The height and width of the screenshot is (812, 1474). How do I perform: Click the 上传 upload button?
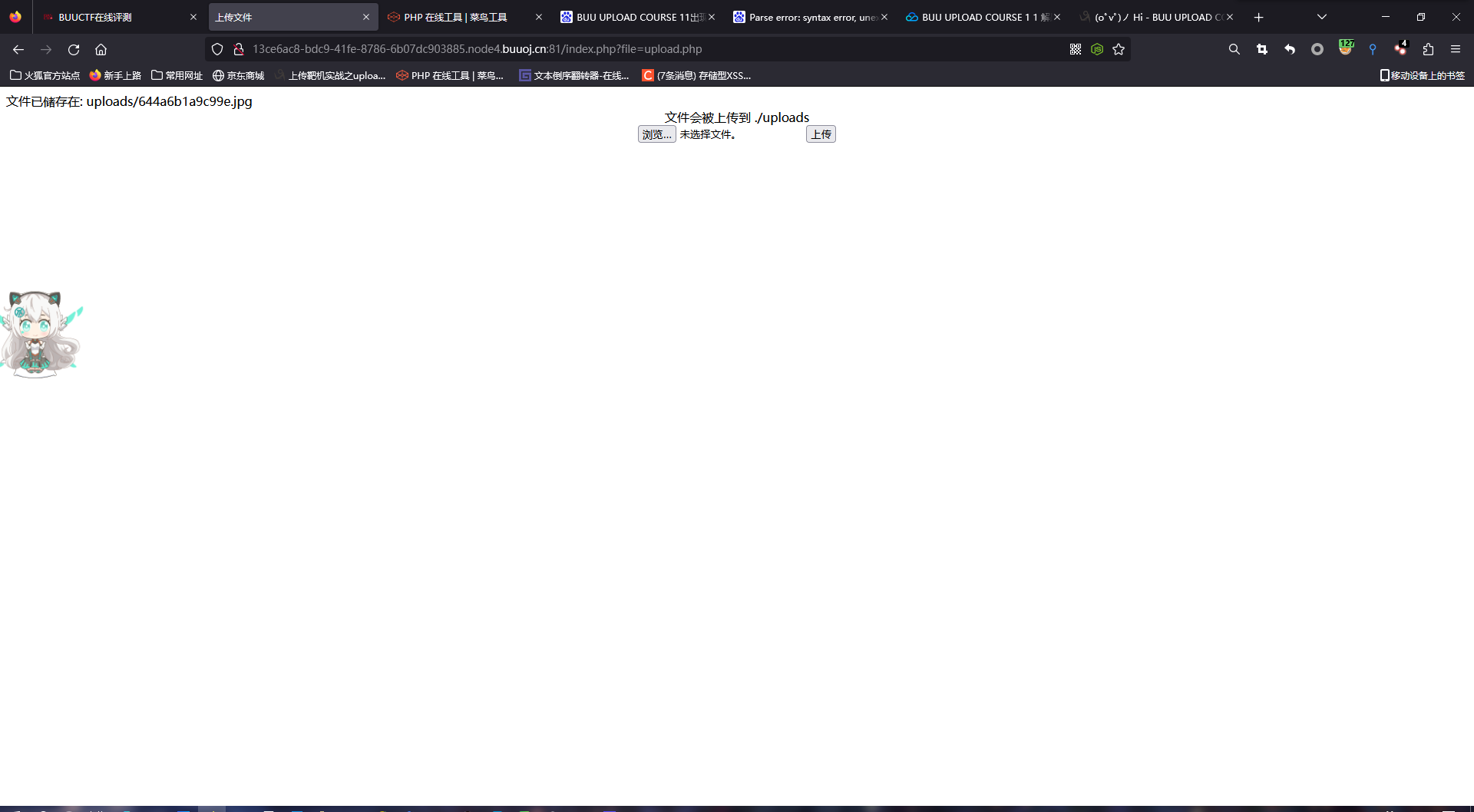[820, 134]
